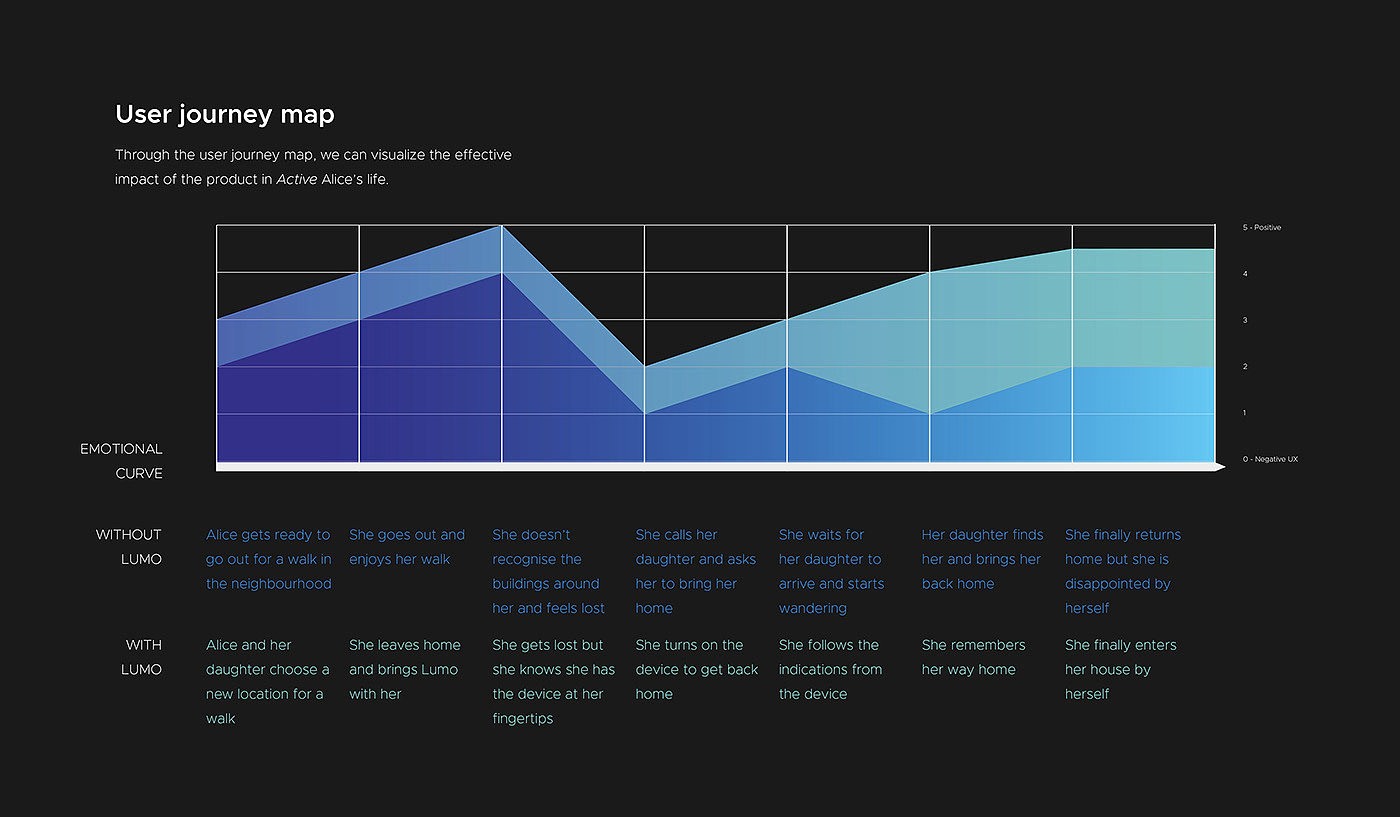
Task: Click the arrow tip ending the chart baseline
Action: (1221, 467)
